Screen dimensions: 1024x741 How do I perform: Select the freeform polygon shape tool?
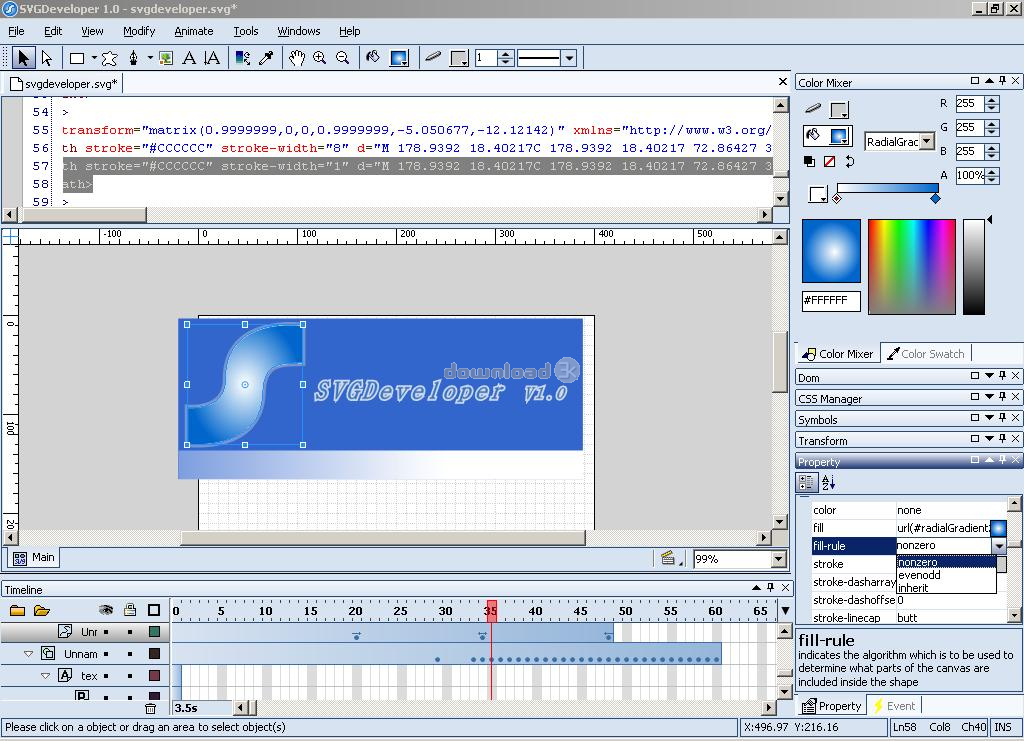pos(109,58)
